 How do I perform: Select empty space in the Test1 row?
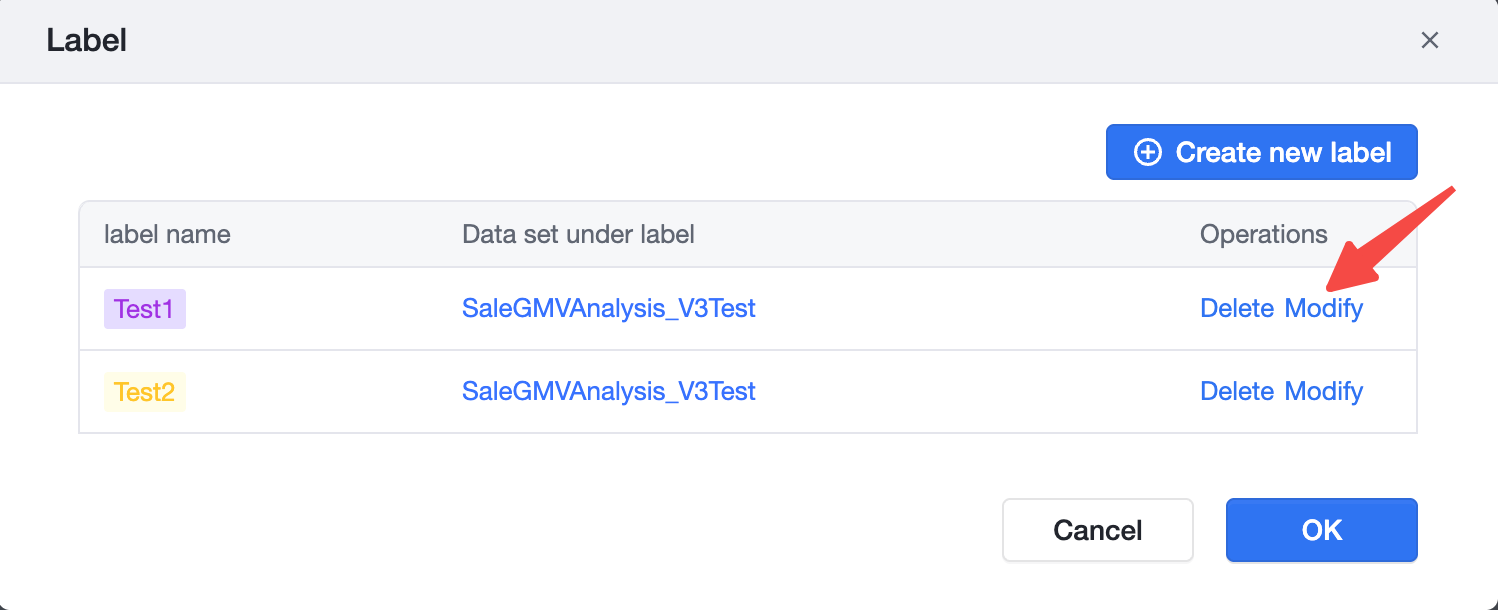tap(970, 309)
